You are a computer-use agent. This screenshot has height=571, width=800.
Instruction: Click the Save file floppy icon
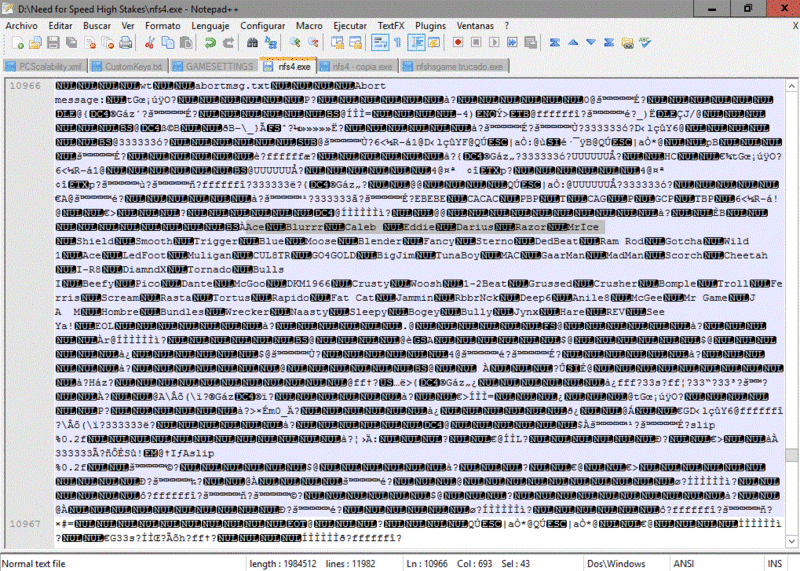53,43
